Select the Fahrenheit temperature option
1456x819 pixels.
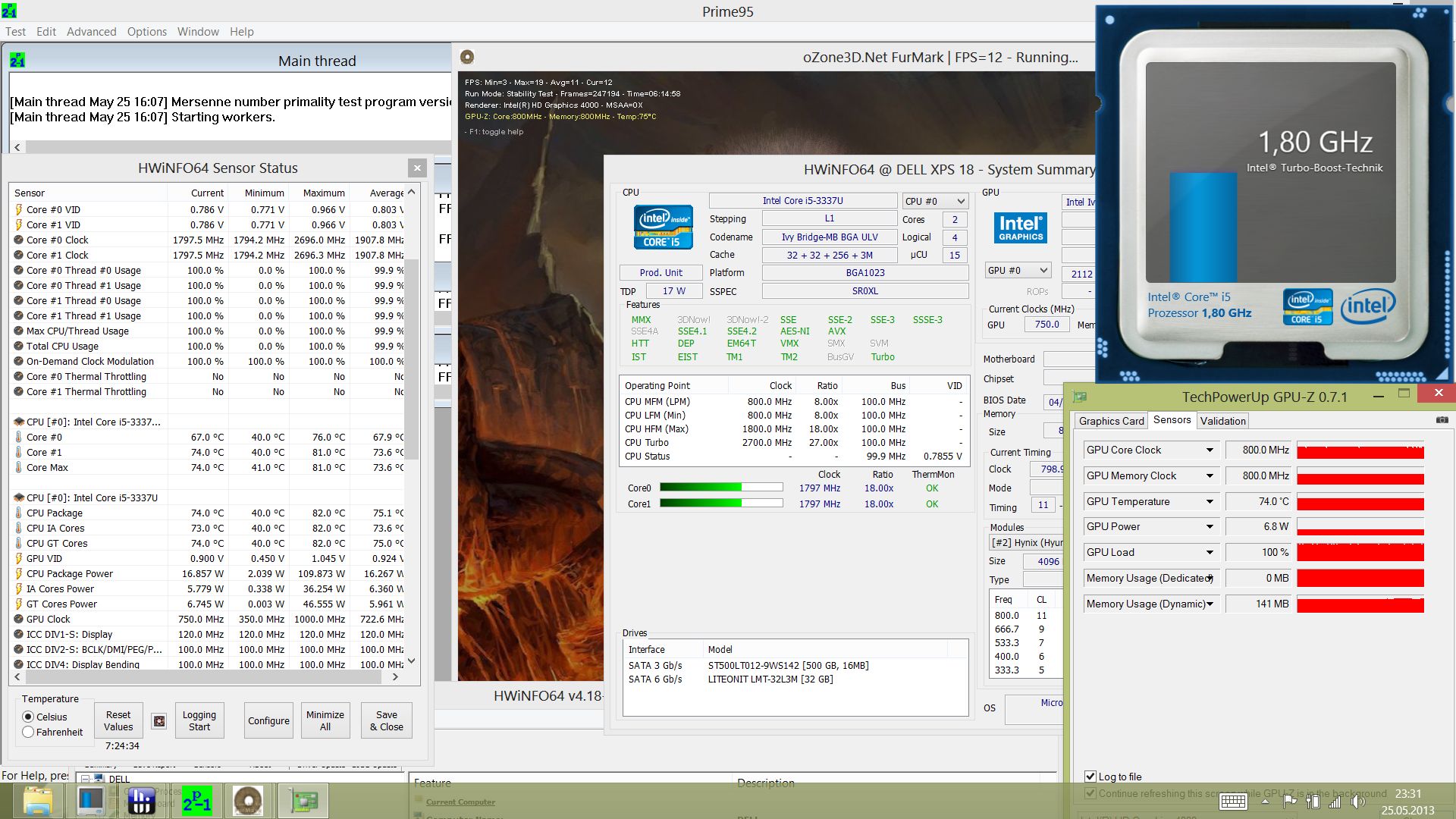click(28, 732)
